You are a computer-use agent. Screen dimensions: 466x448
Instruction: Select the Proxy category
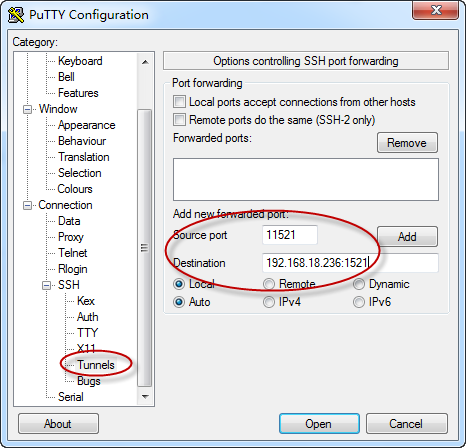71,237
